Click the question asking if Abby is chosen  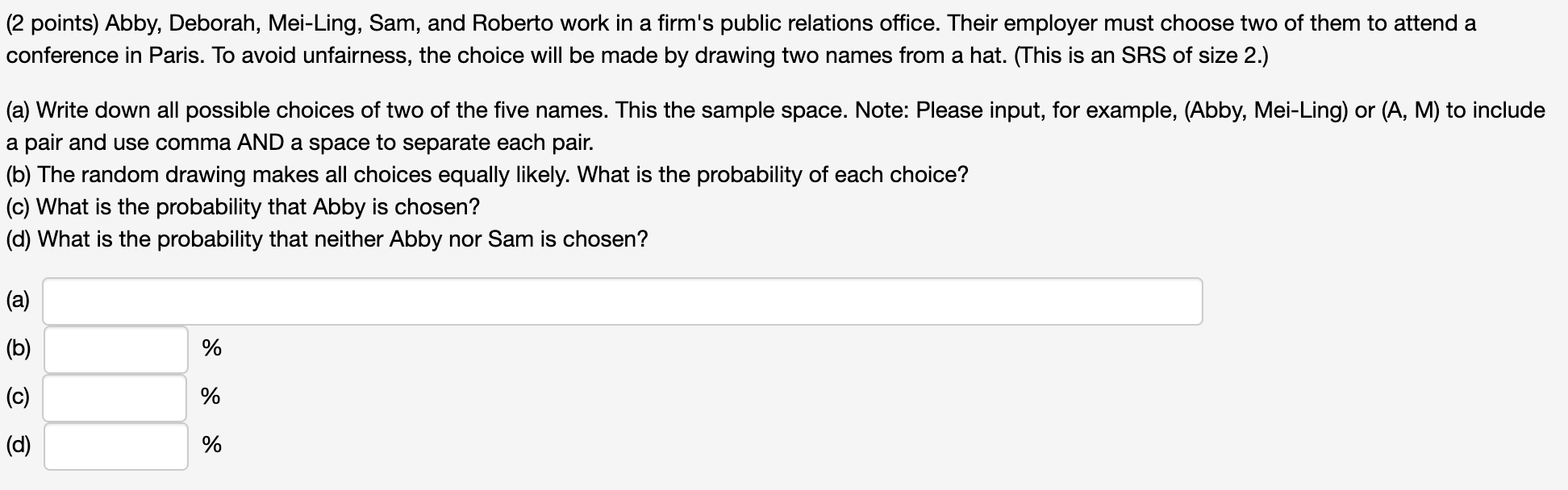pos(258,207)
